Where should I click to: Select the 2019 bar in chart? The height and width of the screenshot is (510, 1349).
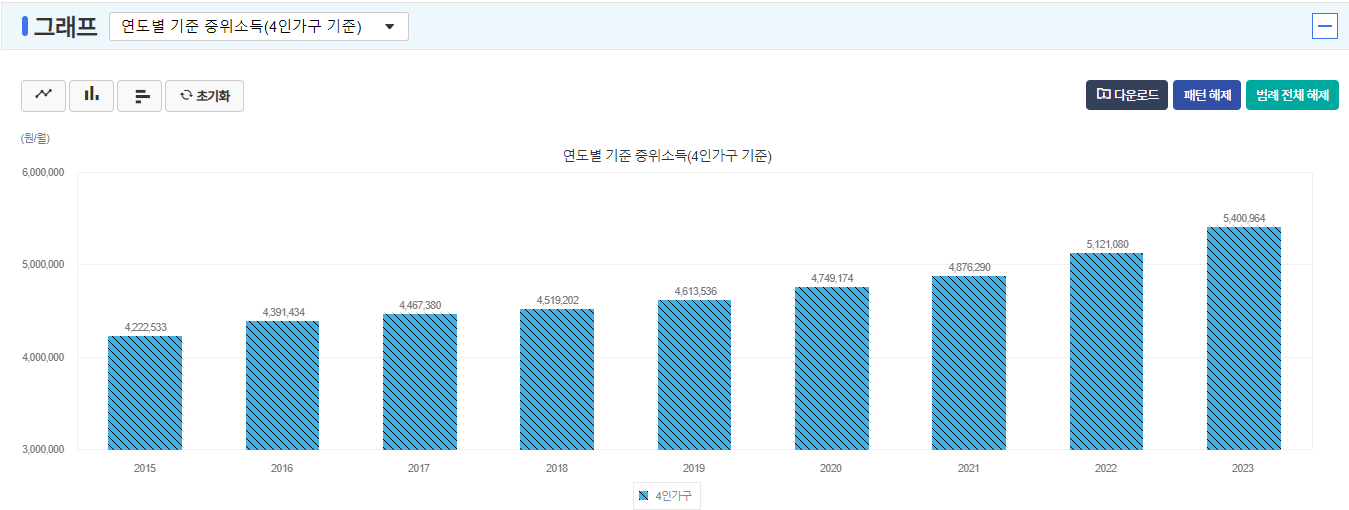point(694,375)
